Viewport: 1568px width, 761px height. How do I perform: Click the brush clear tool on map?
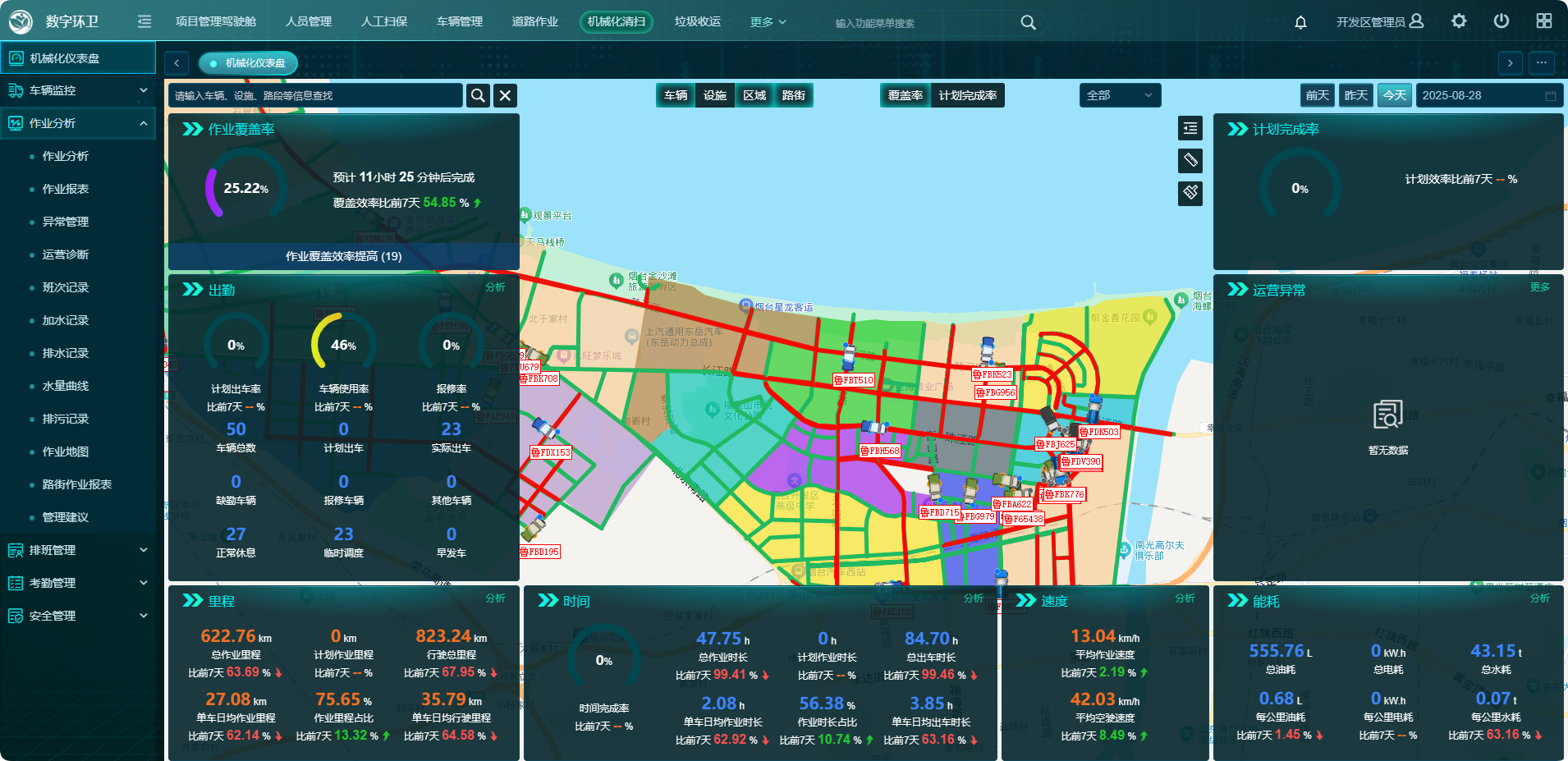coord(1190,193)
